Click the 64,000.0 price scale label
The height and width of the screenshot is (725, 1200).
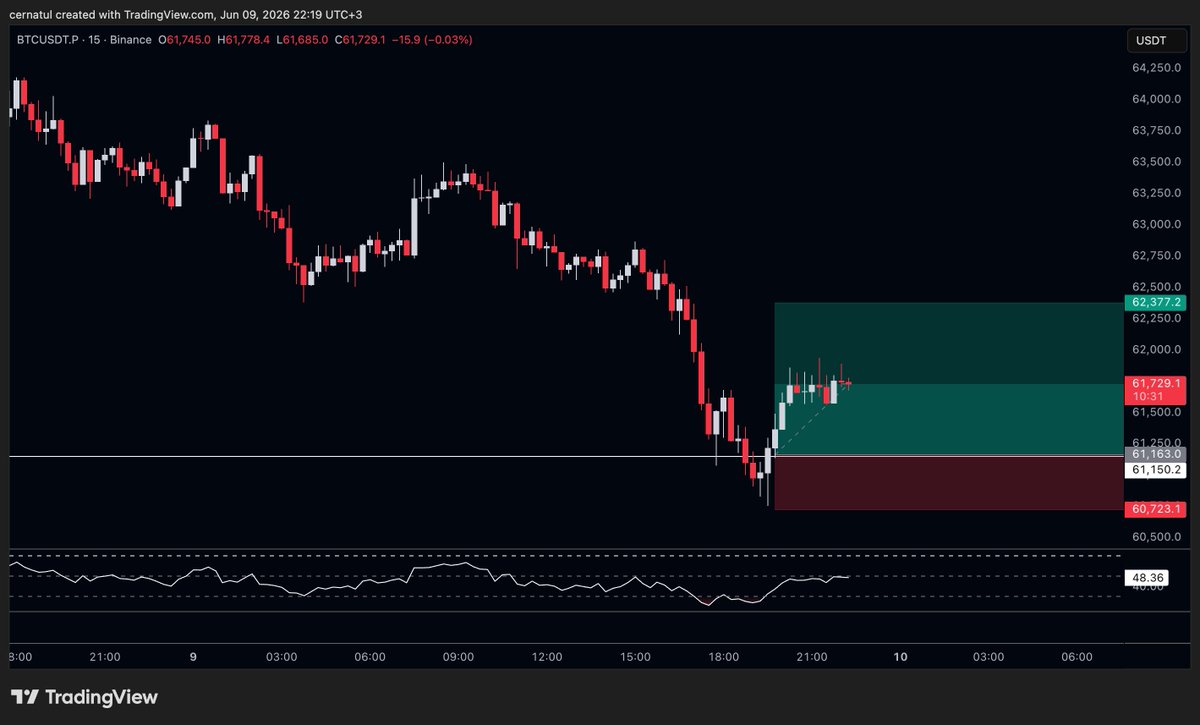(x=1156, y=99)
